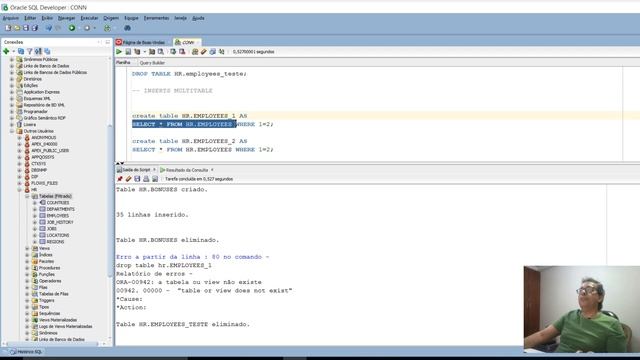
Task: Open the Janela menu
Action: pyautogui.click(x=180, y=18)
